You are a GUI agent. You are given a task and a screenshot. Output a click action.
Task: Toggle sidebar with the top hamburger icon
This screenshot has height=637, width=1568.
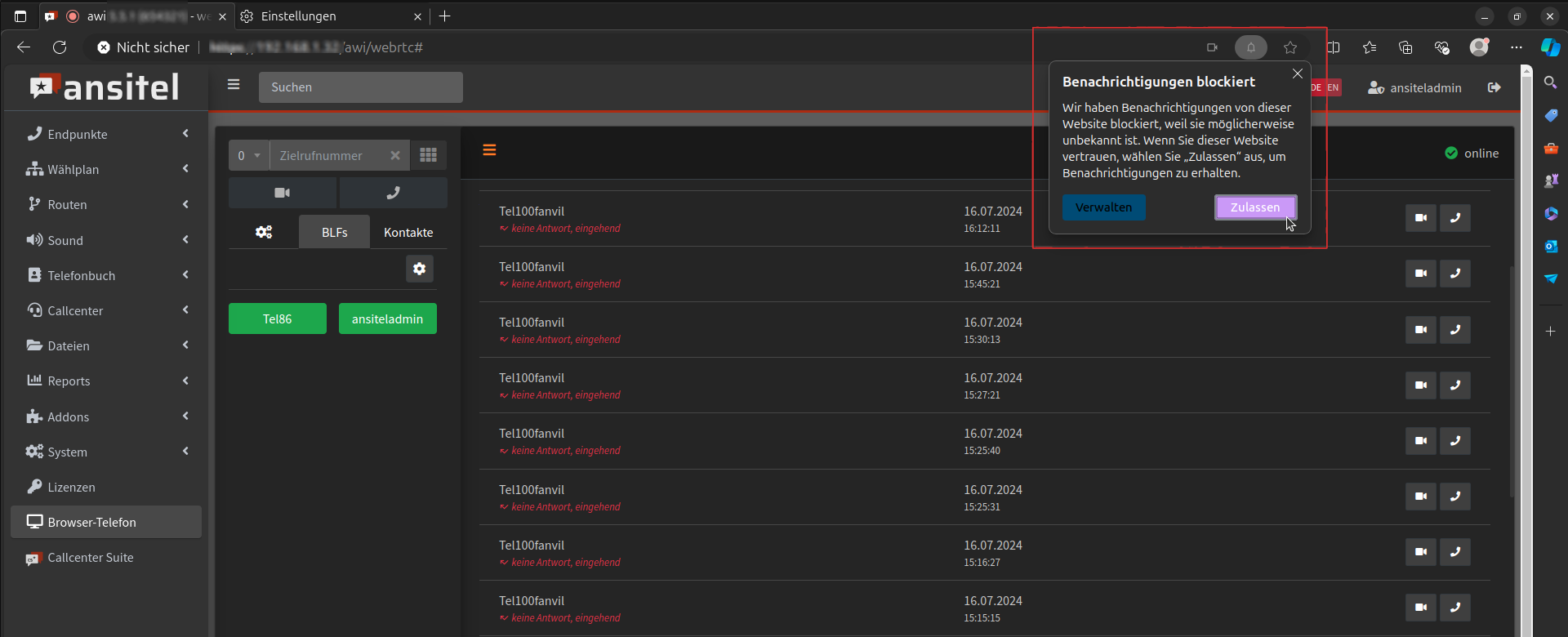tap(234, 85)
